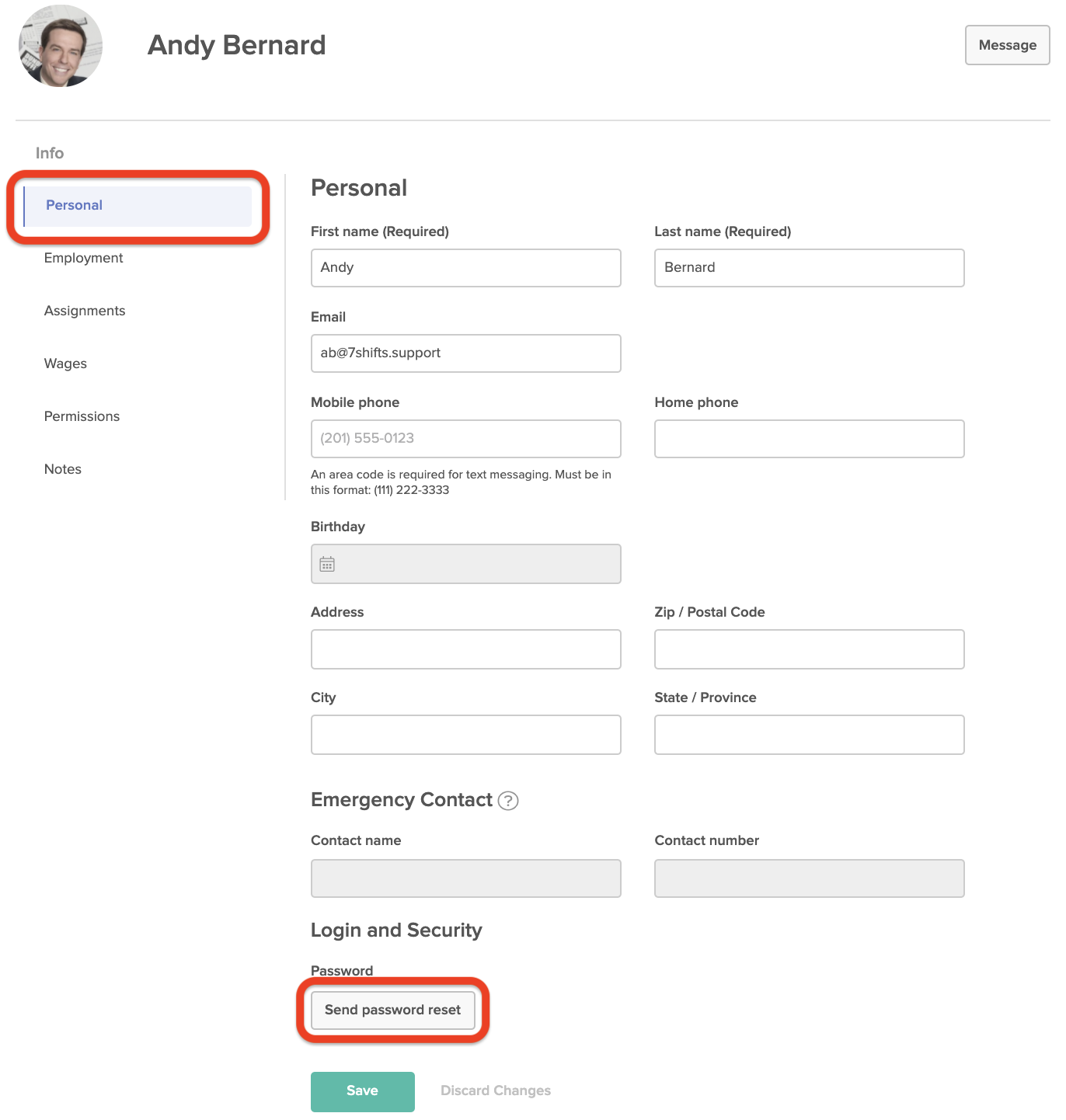Screen dimensions: 1066x1120
Task: Click into the Last name field
Action: pos(809,268)
